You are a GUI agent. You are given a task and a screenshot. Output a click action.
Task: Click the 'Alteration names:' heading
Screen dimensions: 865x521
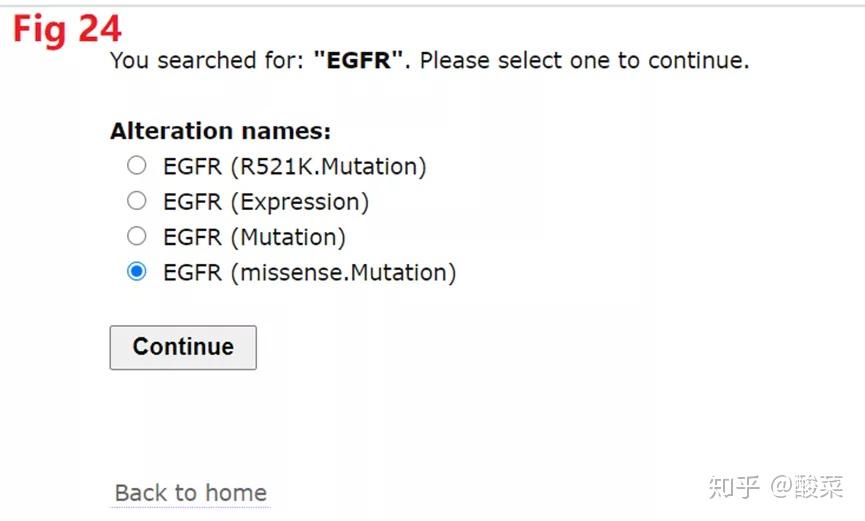tap(220, 131)
